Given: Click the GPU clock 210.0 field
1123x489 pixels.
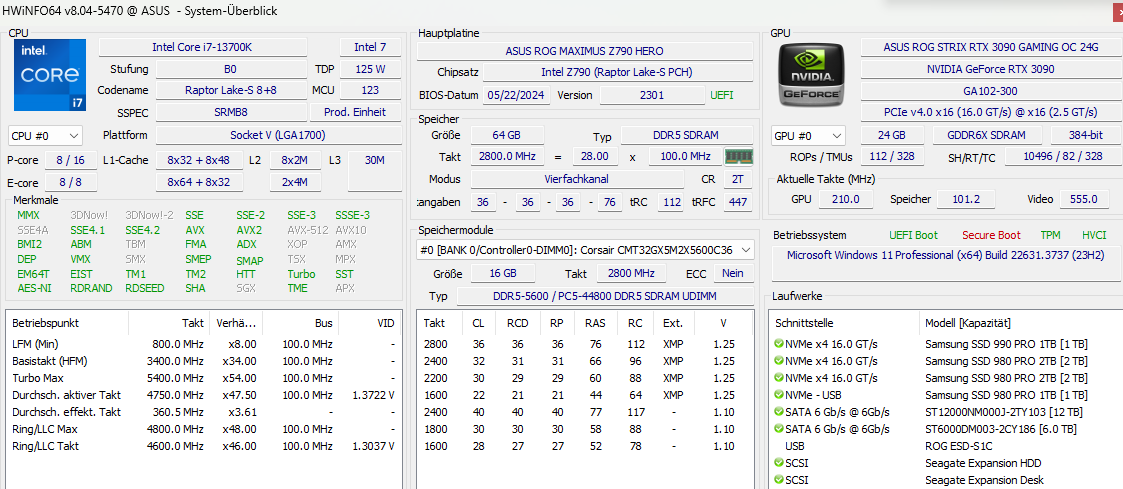Looking at the screenshot, I should click(x=845, y=199).
